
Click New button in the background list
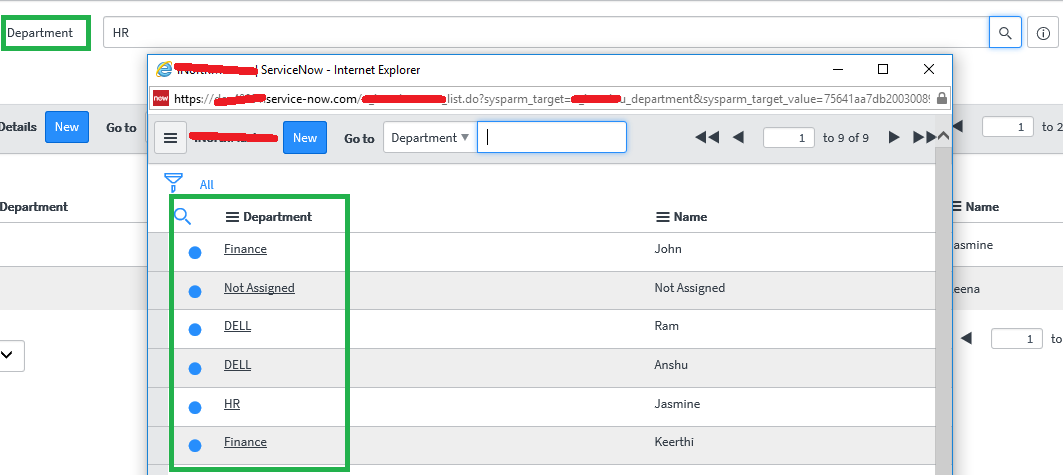66,127
